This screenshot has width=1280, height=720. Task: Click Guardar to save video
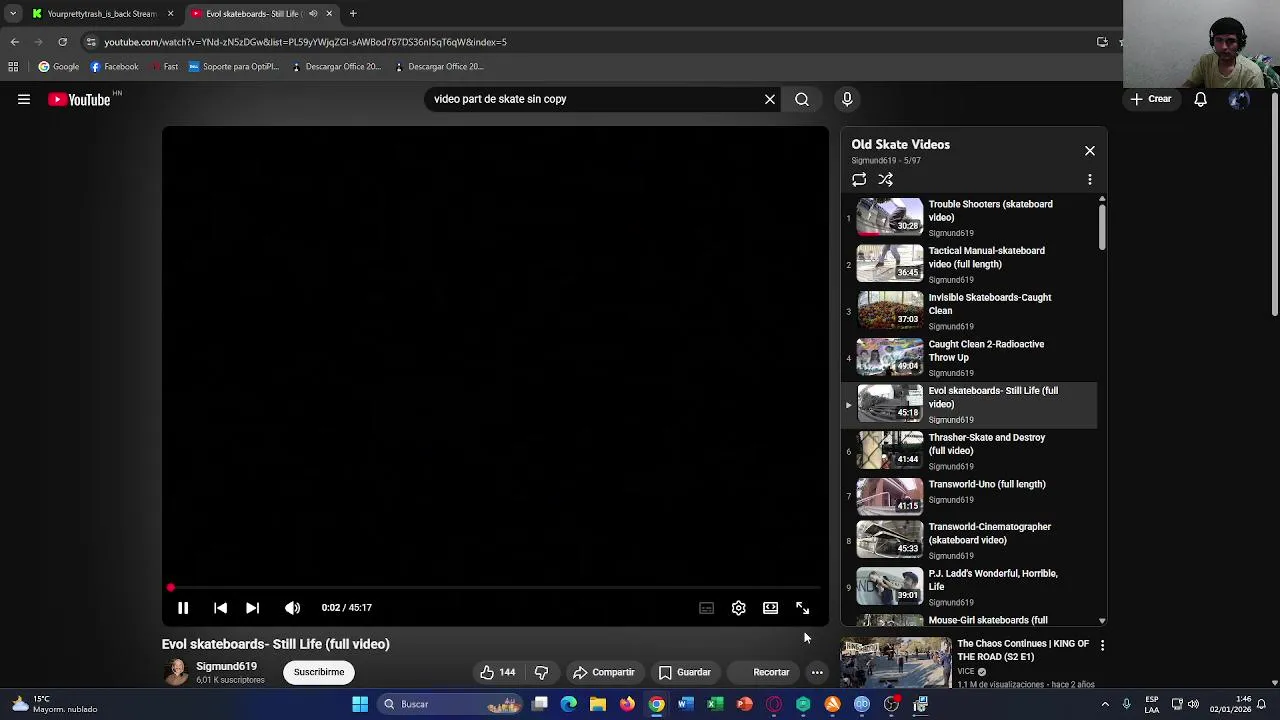pyautogui.click(x=685, y=672)
